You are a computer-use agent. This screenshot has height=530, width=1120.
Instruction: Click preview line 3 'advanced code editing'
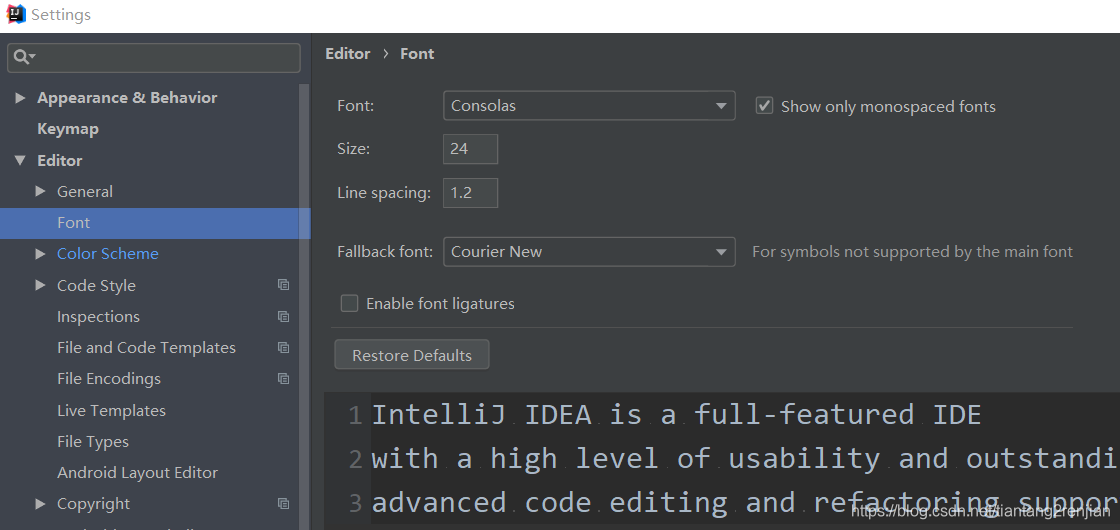tap(745, 502)
